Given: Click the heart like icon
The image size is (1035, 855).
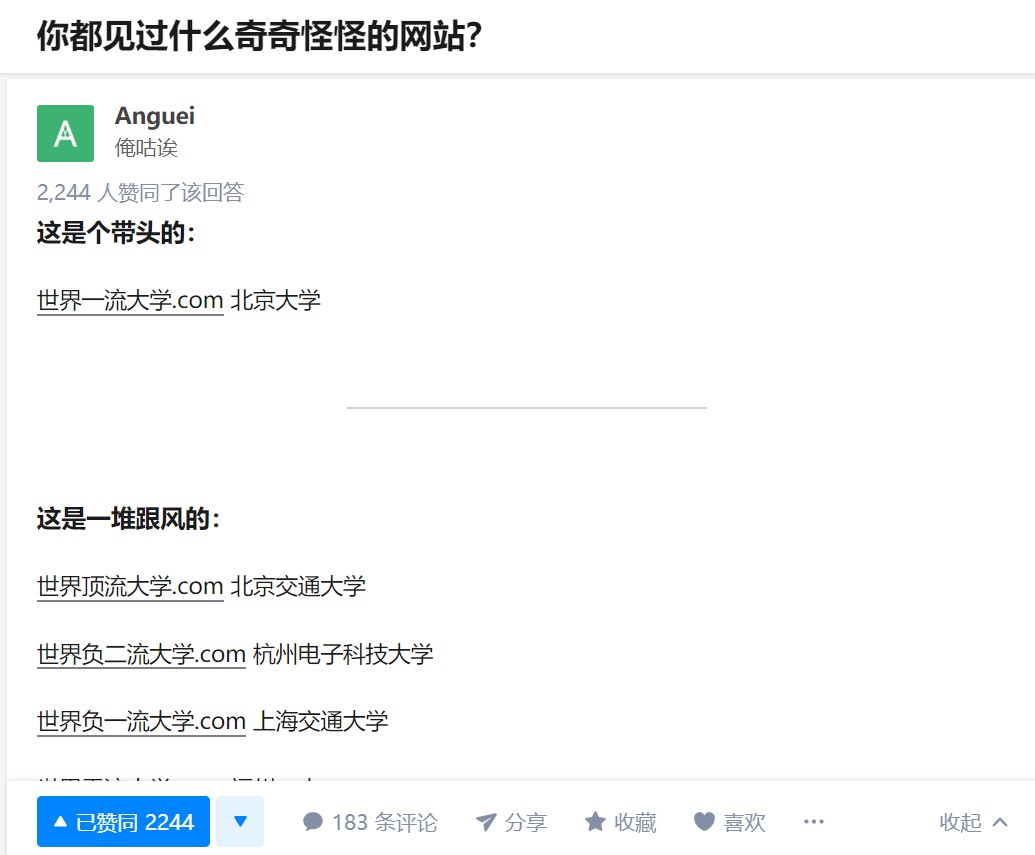Looking at the screenshot, I should click(704, 822).
